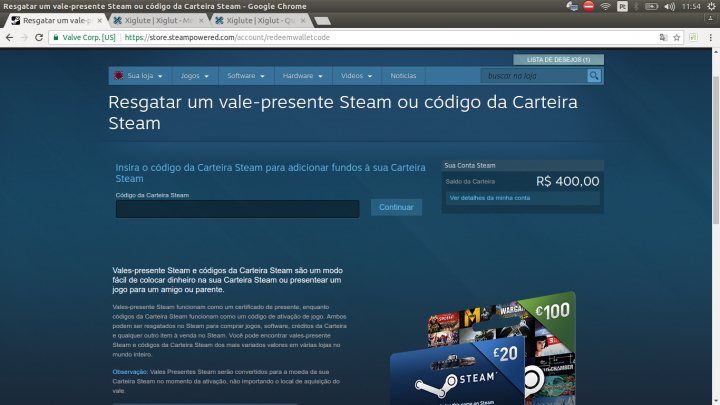Click the green extension icon in toolbar
The width and height of the screenshot is (720, 405).
pos(693,38)
